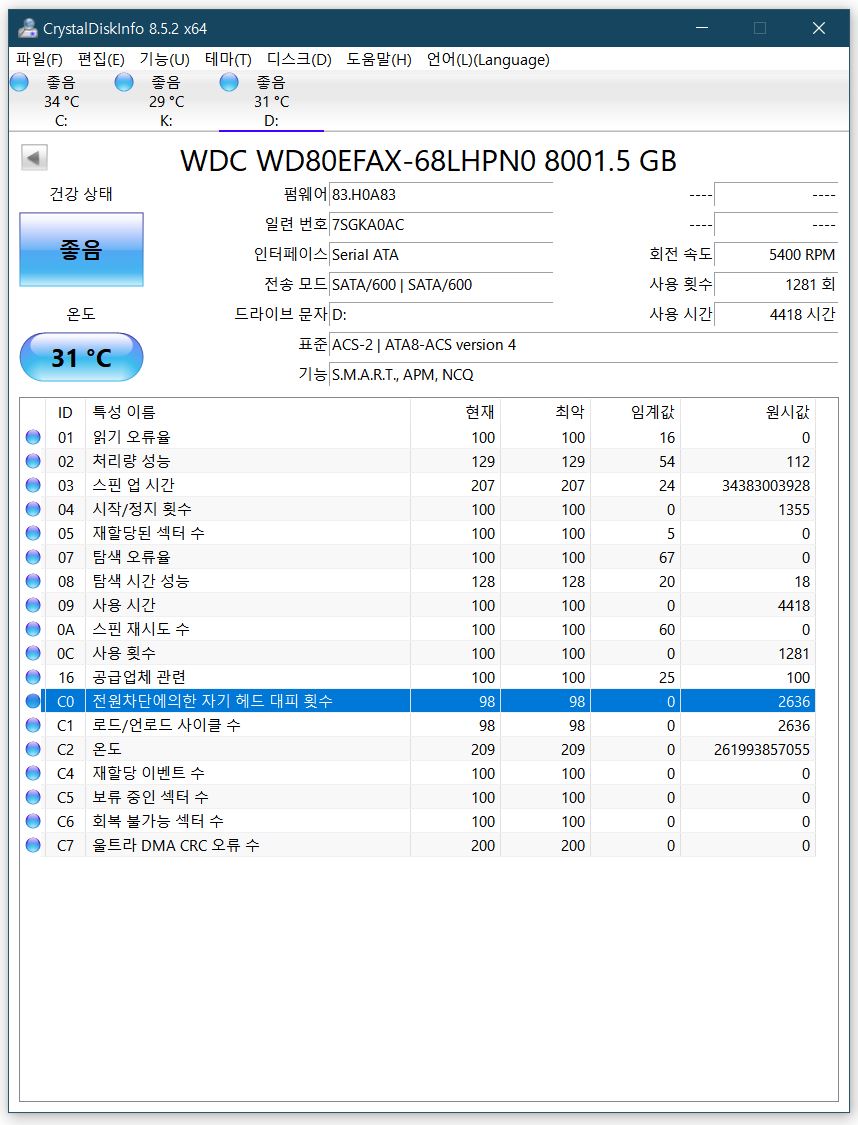Screen dimensions: 858x1125
Task: Click raw value 261993857055 in 온도 row
Action: click(761, 750)
